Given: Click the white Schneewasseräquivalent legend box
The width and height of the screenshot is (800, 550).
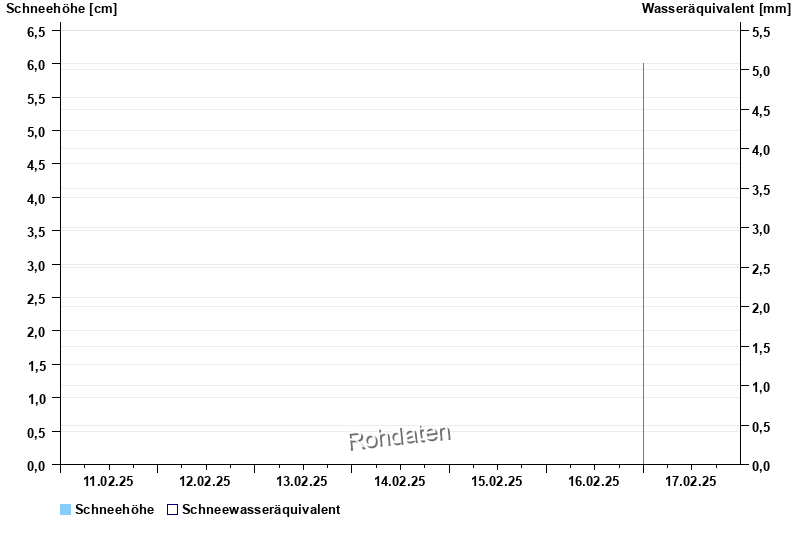Looking at the screenshot, I should [172, 510].
